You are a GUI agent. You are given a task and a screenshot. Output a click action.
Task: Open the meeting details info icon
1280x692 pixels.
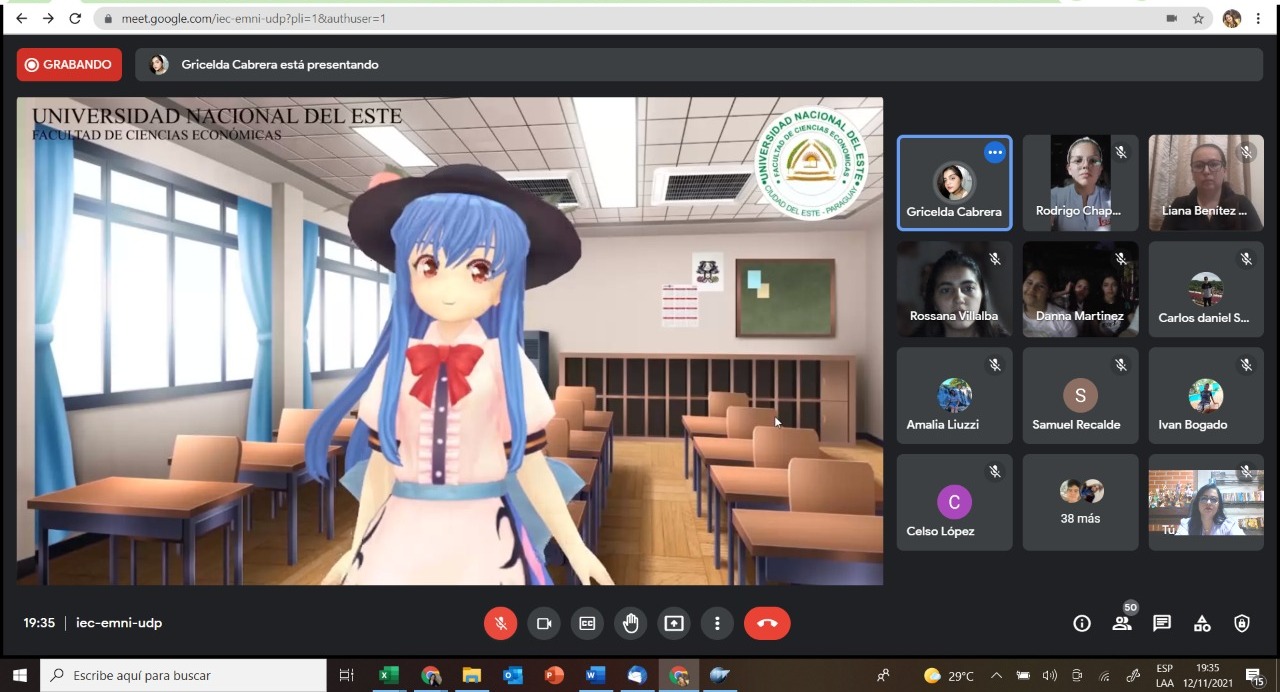1082,623
